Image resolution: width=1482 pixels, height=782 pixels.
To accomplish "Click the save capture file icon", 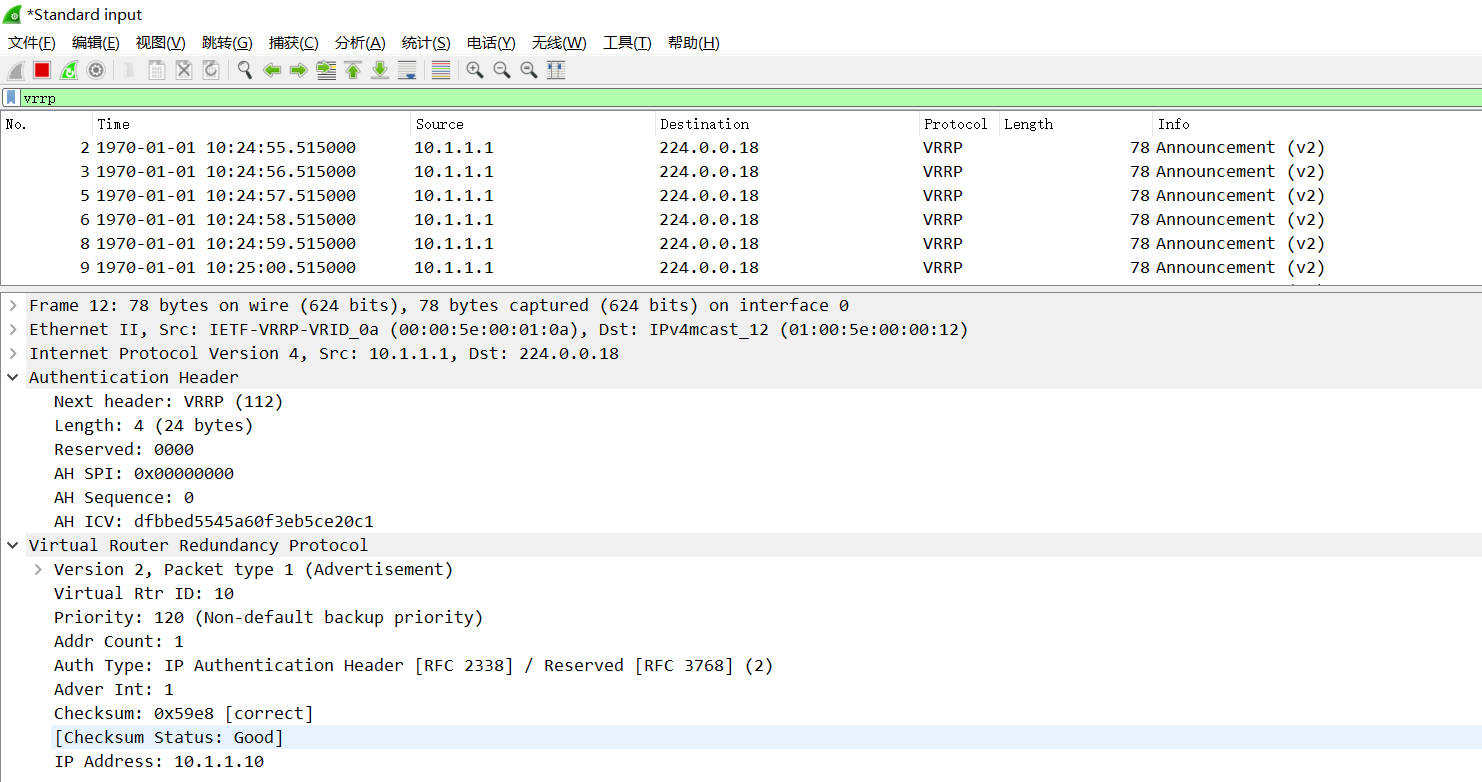I will coord(157,70).
